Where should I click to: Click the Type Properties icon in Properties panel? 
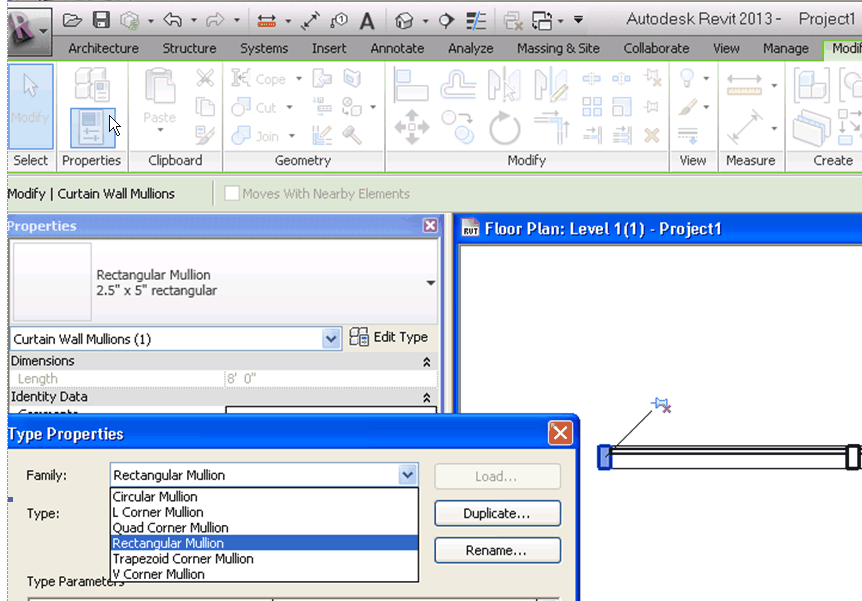(92, 84)
